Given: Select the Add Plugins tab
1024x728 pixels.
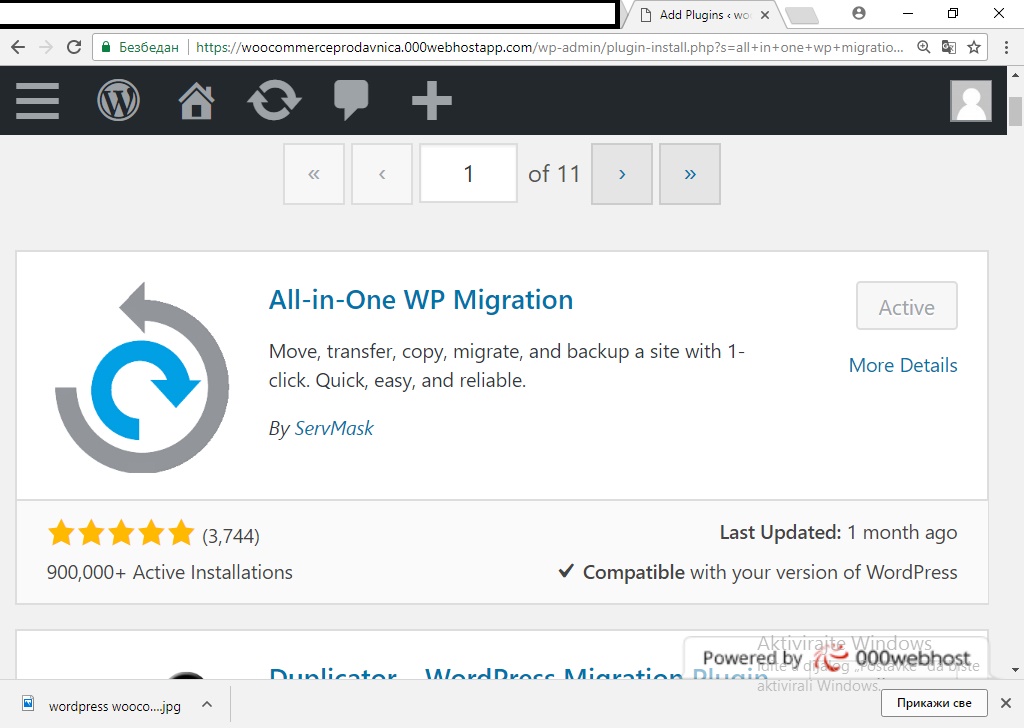Looking at the screenshot, I should coord(704,15).
